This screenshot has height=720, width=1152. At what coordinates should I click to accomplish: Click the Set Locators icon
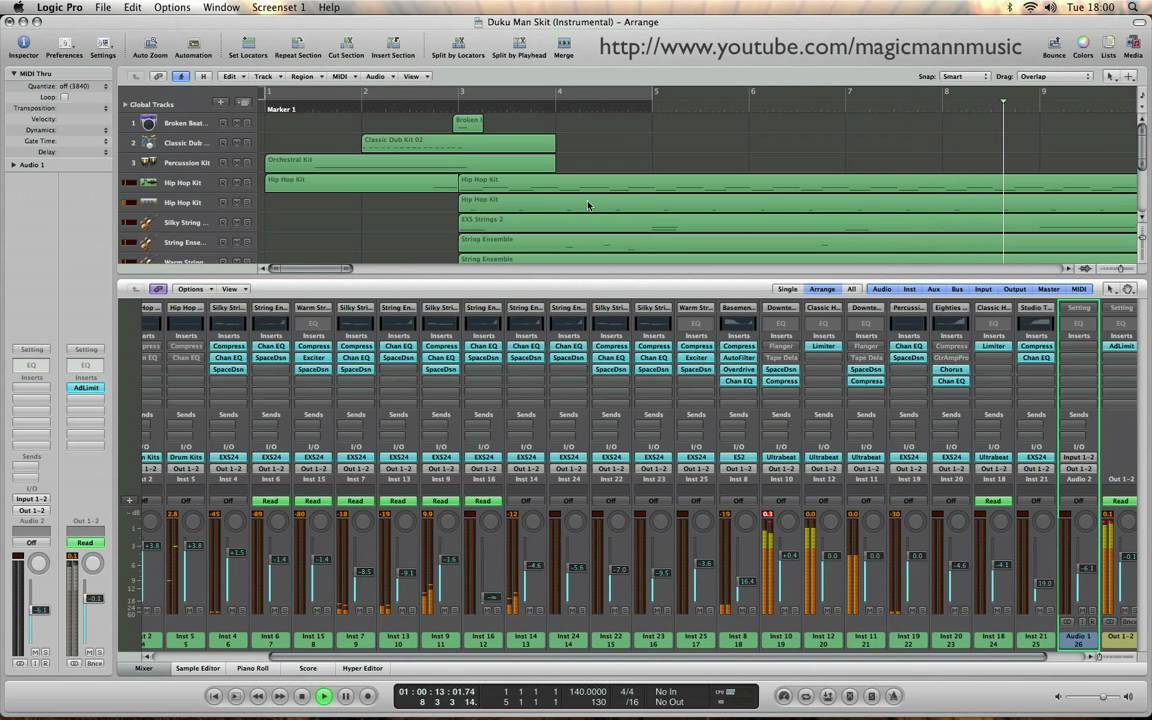[248, 43]
